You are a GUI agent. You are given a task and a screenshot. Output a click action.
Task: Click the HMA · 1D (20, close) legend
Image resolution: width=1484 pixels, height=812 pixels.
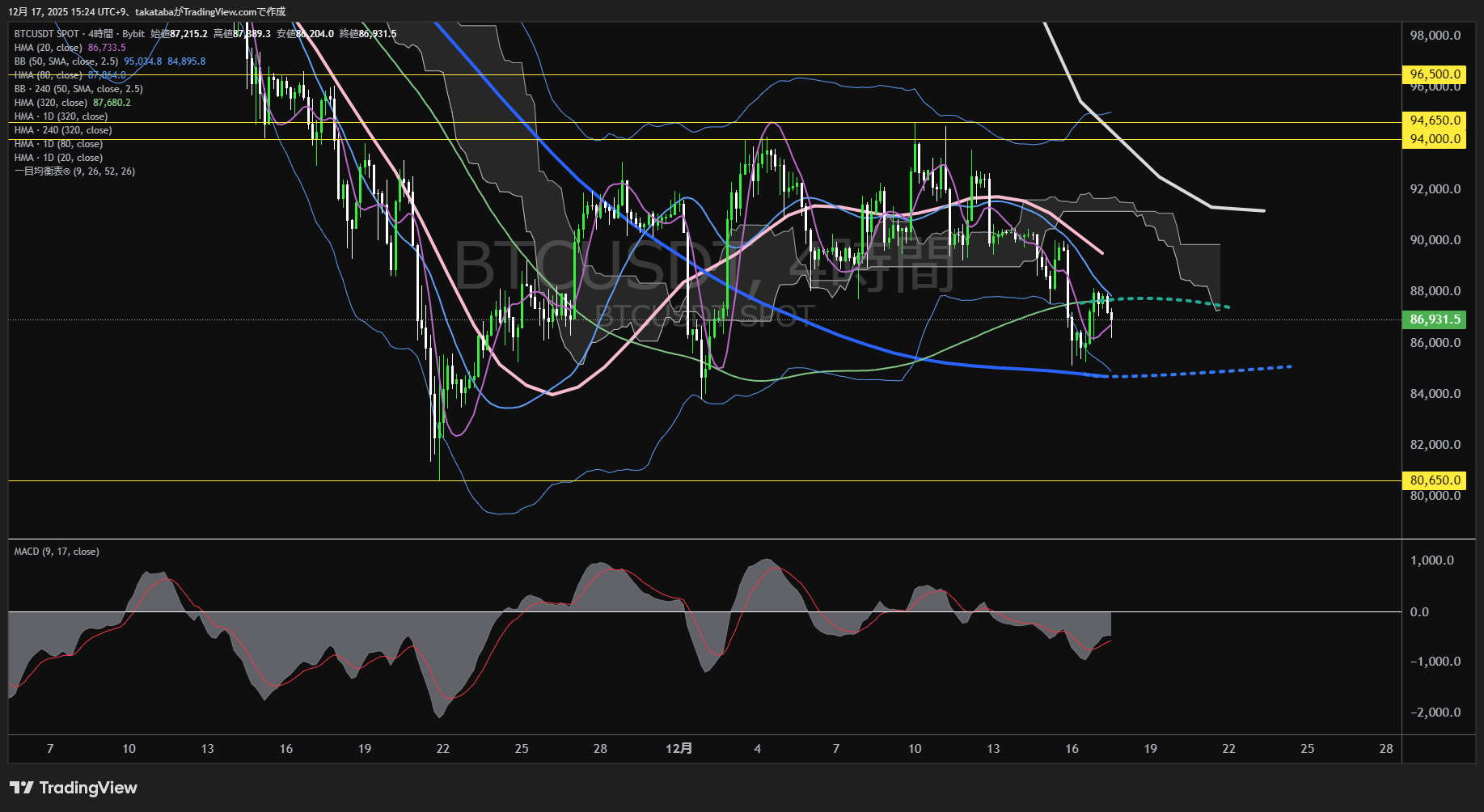[58, 158]
